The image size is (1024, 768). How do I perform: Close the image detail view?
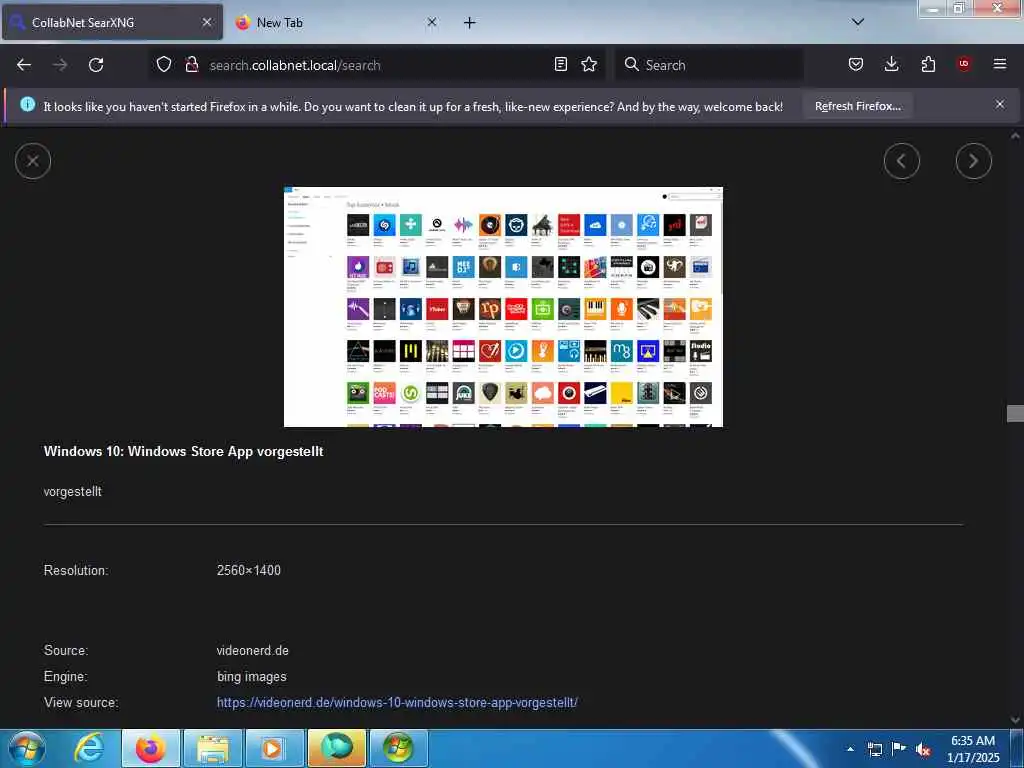[33, 161]
